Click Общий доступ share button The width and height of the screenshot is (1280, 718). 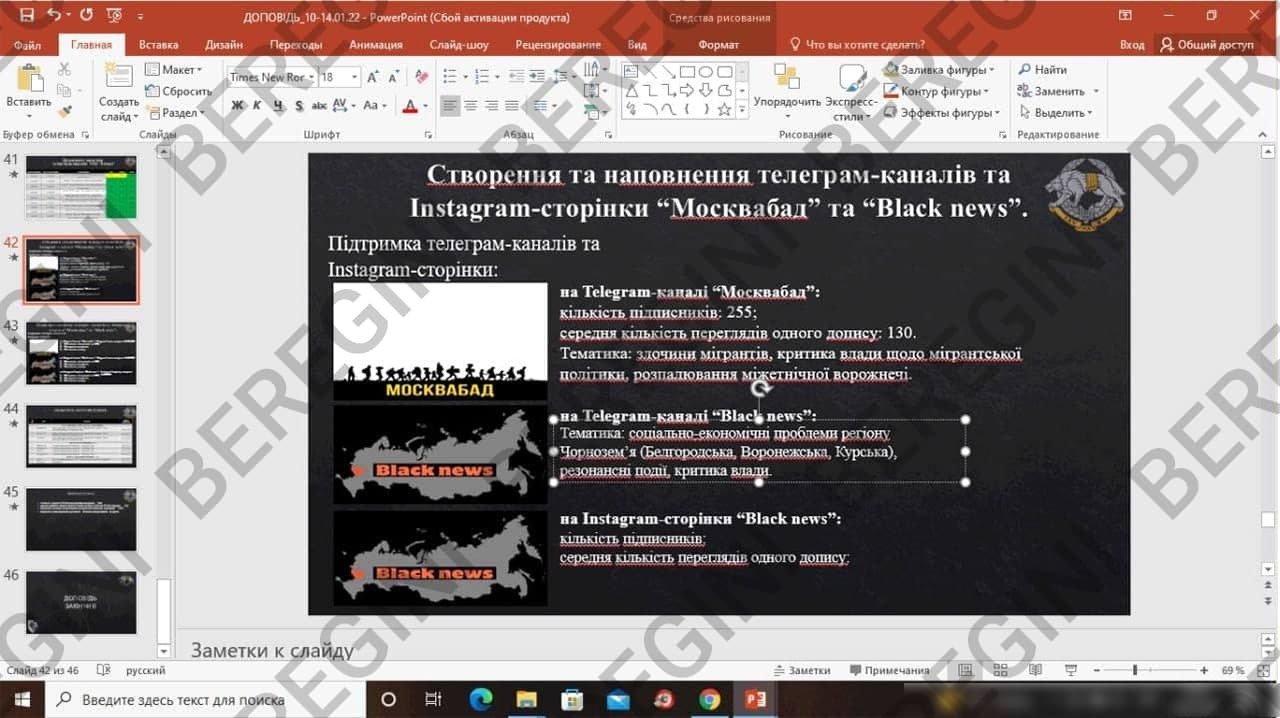point(1206,45)
